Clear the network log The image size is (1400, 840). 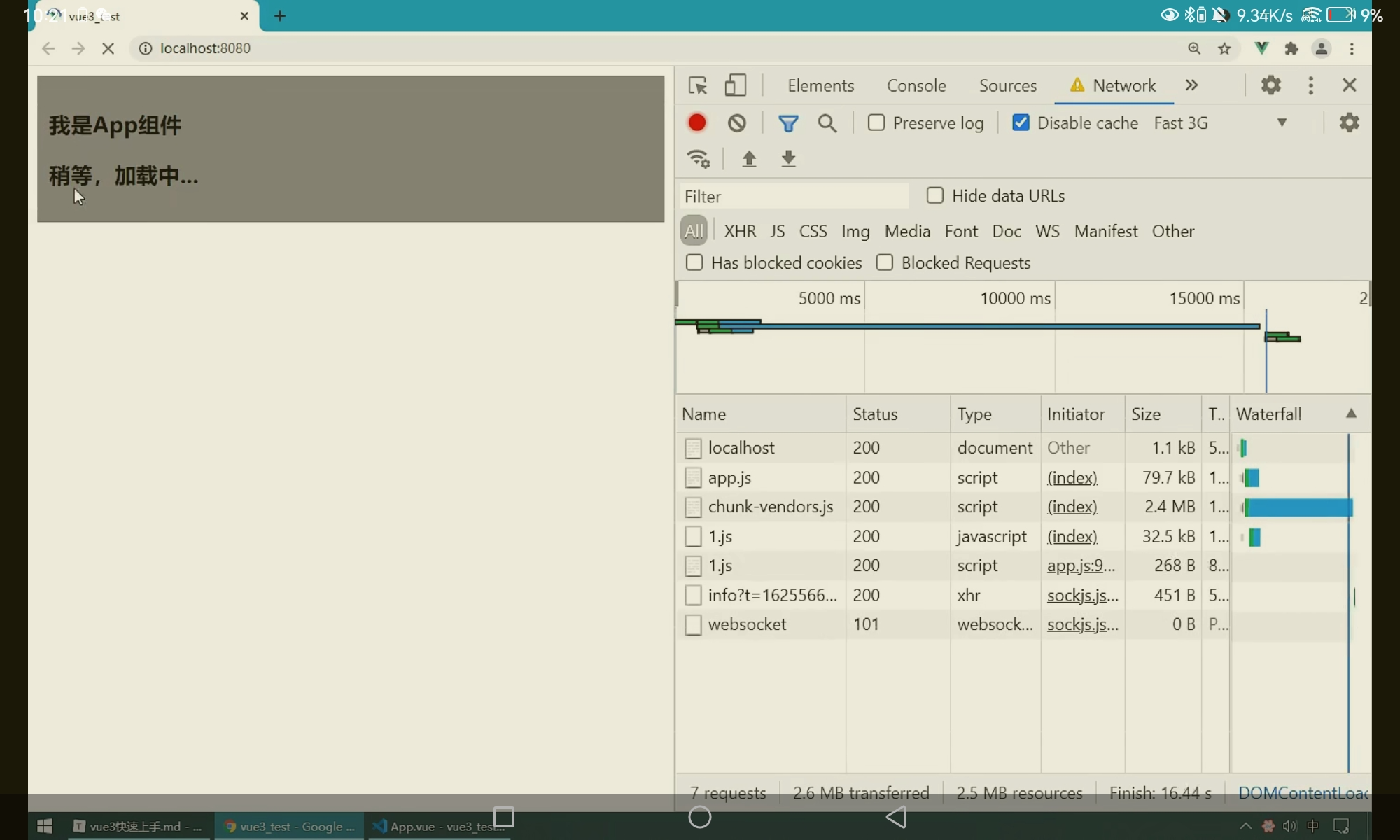pos(736,123)
